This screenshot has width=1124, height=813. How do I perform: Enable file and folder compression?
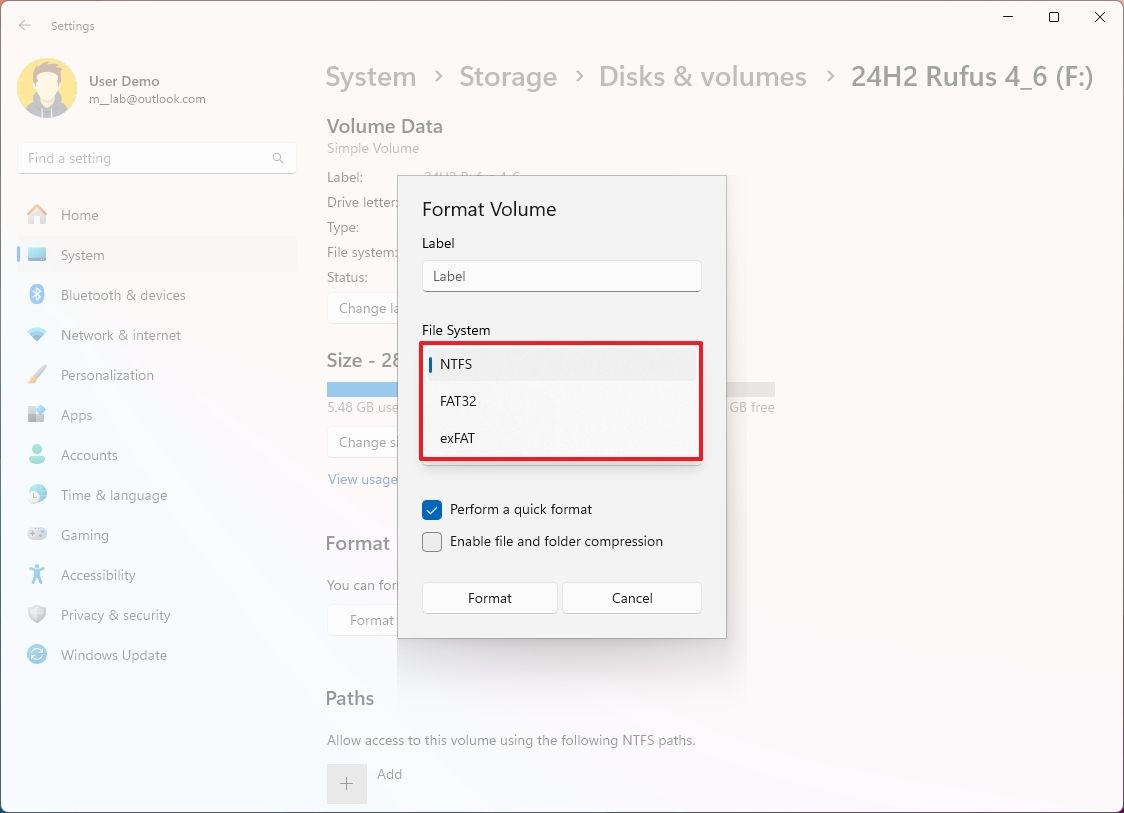point(431,541)
